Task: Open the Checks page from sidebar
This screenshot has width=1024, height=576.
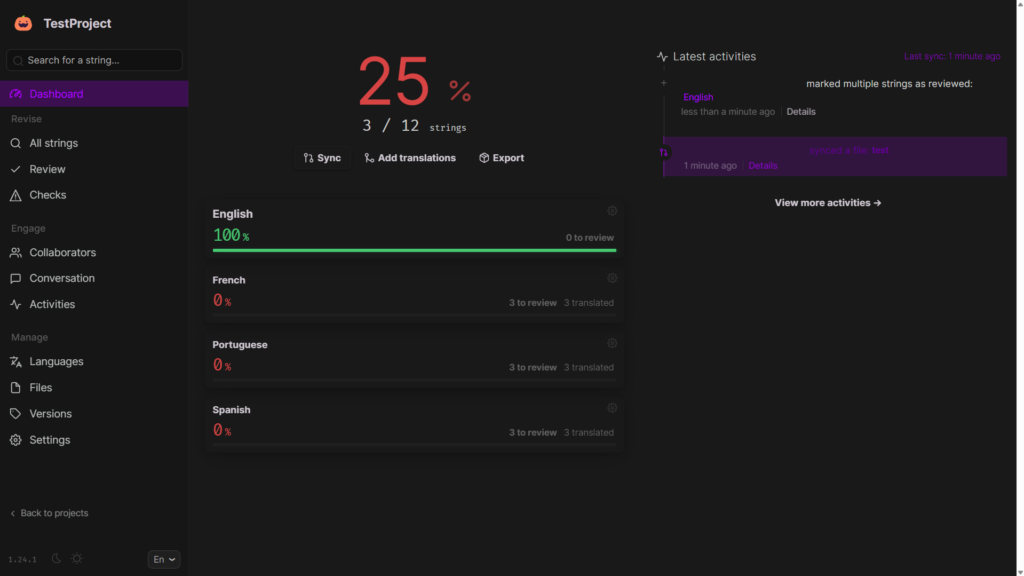Action: 47,195
